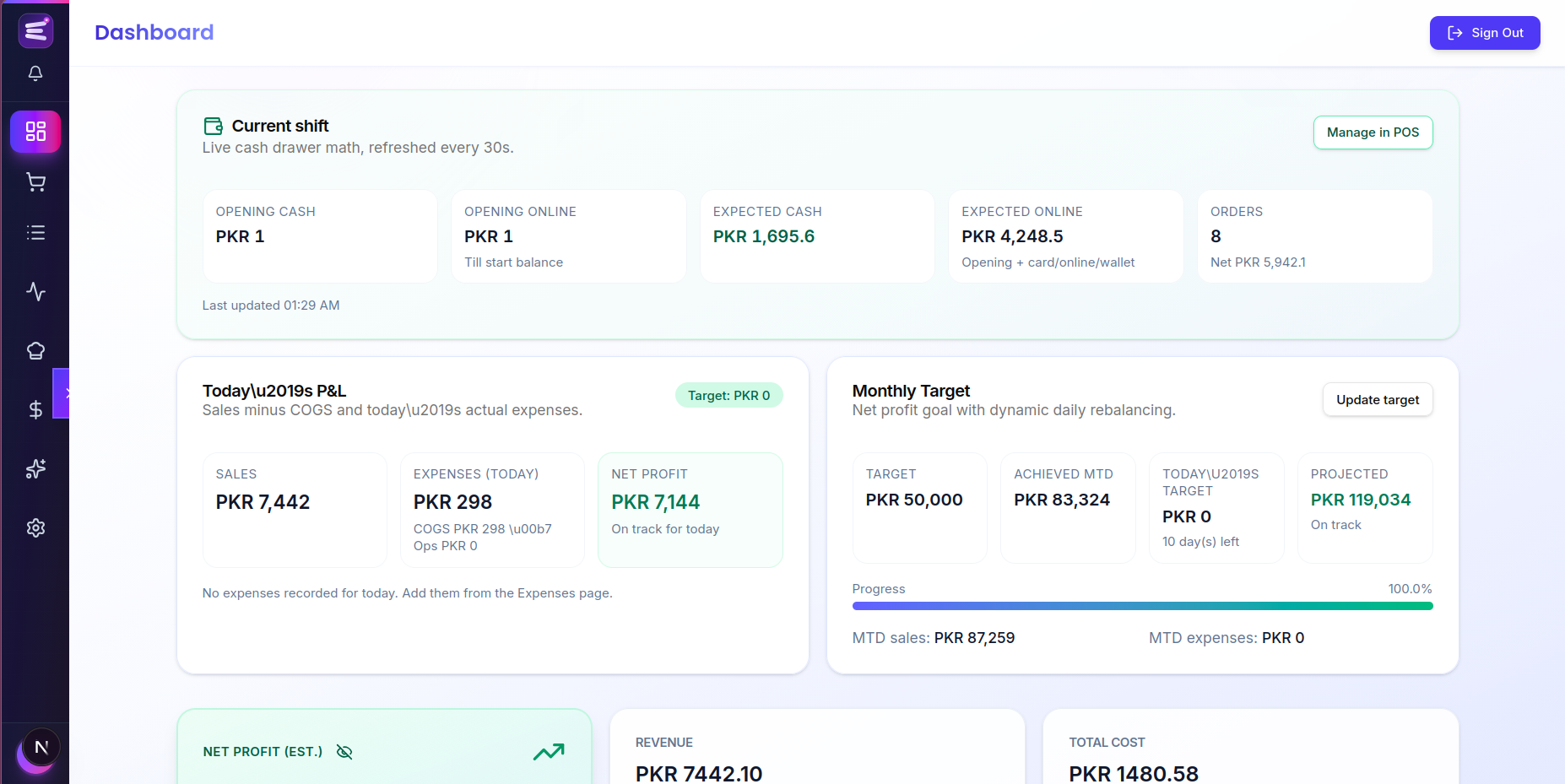This screenshot has width=1565, height=784.
Task: Toggle visibility of Net Profit (Est.)
Action: click(344, 752)
